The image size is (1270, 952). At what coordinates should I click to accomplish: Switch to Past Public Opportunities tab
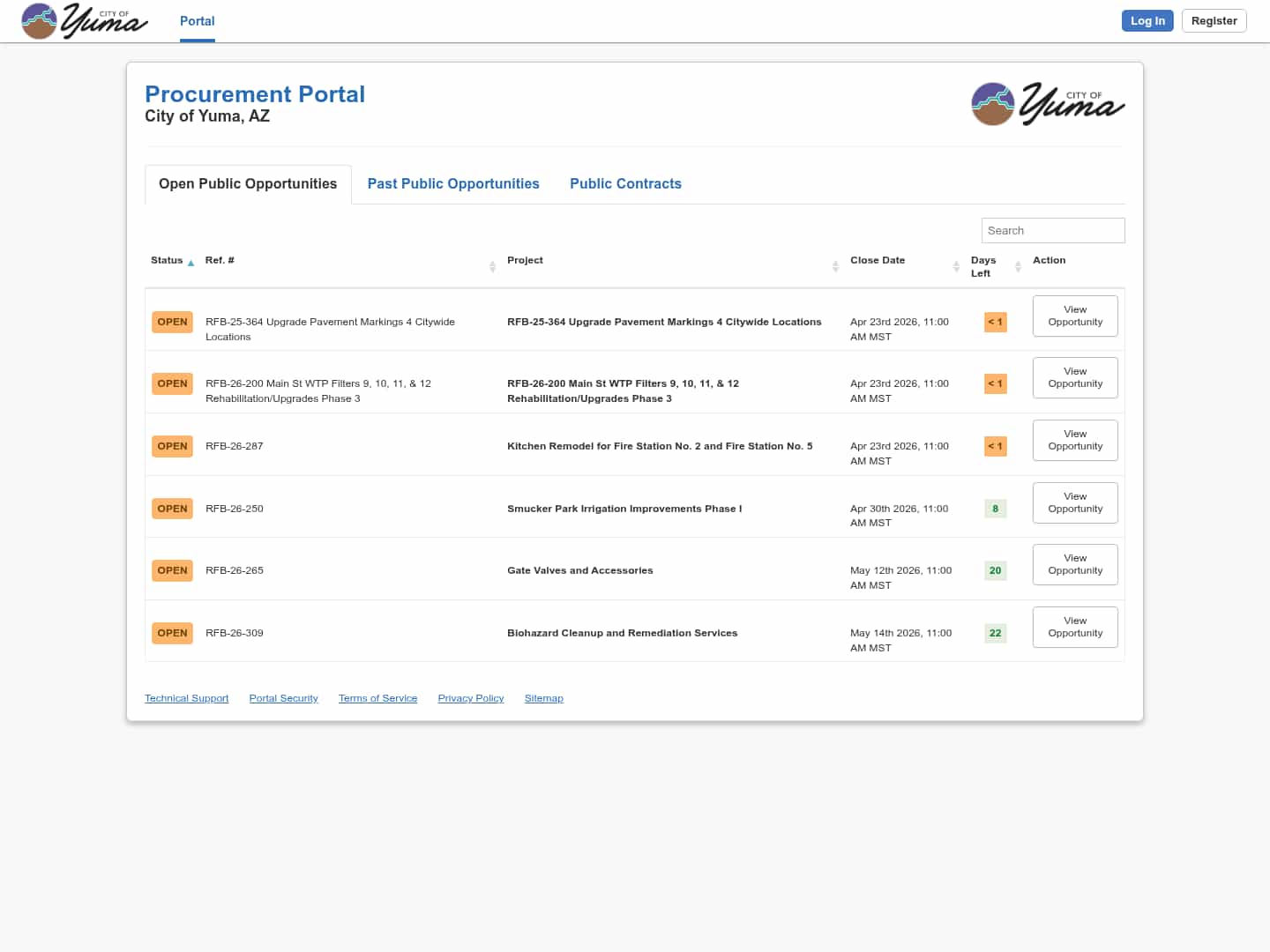point(453,183)
